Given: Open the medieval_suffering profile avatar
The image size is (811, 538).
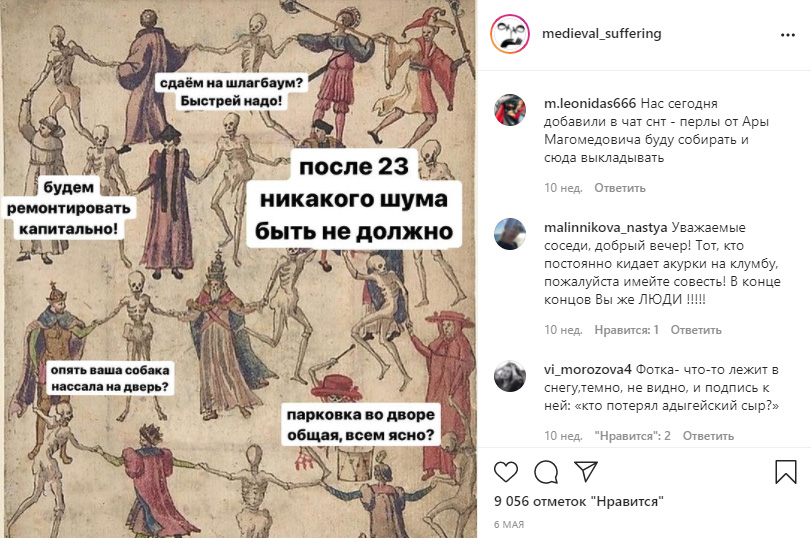Looking at the screenshot, I should [510, 34].
